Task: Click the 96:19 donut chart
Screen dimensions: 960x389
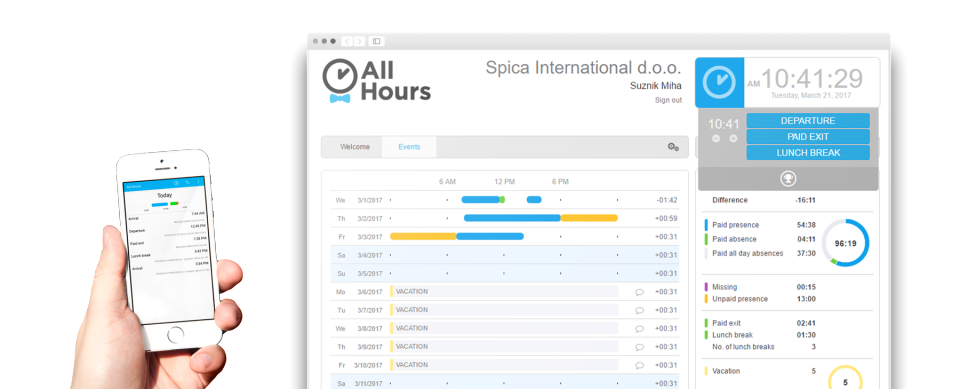Action: pyautogui.click(x=845, y=243)
